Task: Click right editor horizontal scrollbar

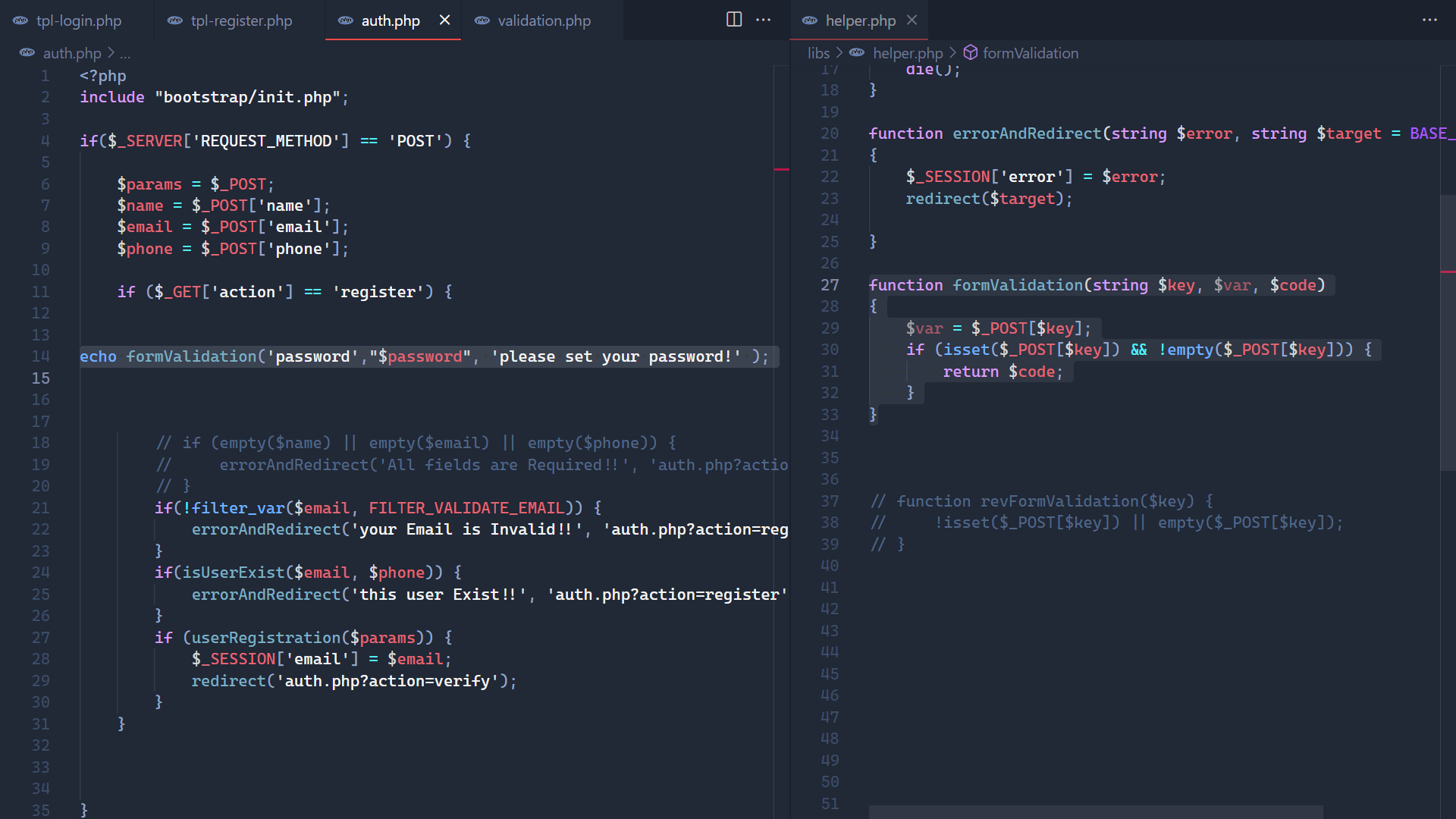Action: [1096, 812]
